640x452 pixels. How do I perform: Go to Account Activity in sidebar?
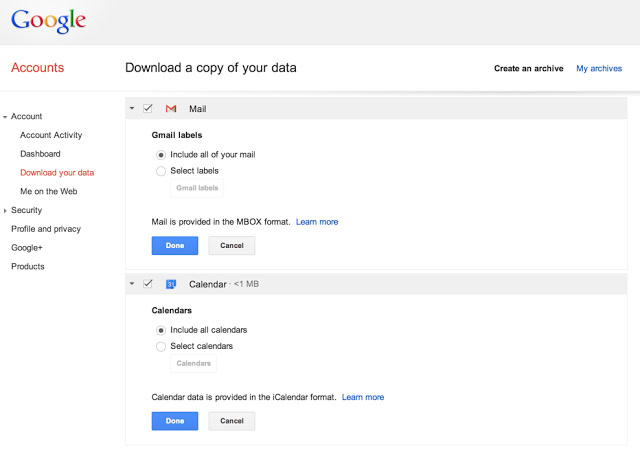[x=51, y=135]
